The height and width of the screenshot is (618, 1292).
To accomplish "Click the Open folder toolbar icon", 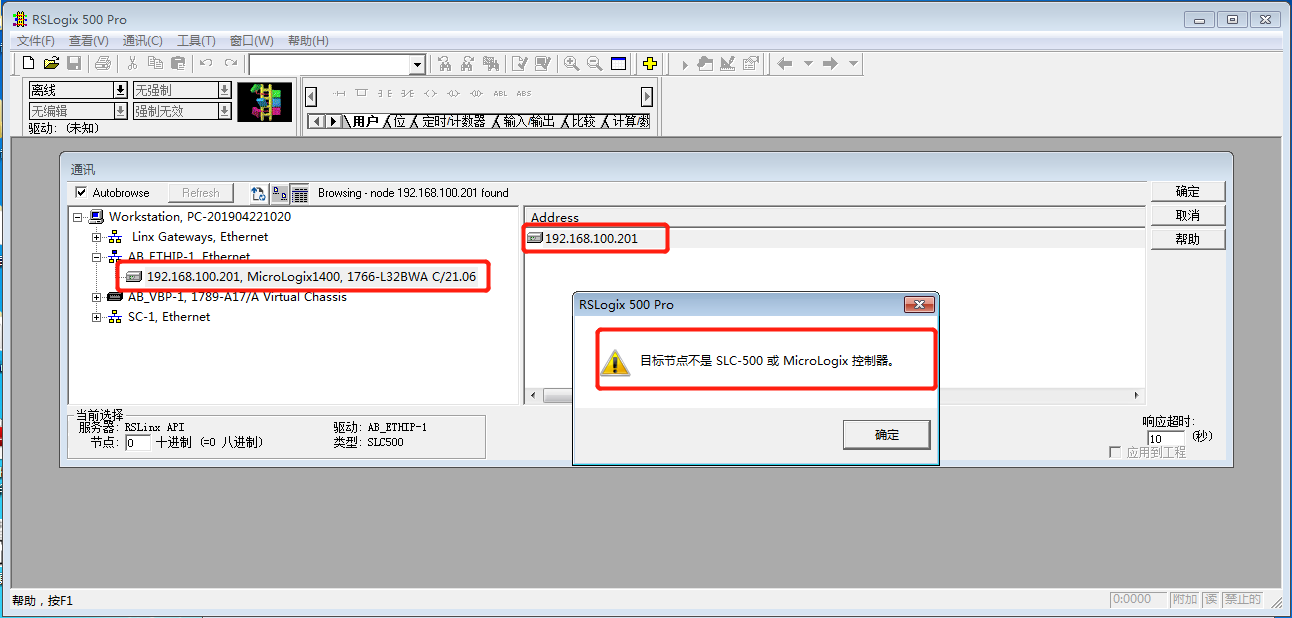I will (51, 64).
